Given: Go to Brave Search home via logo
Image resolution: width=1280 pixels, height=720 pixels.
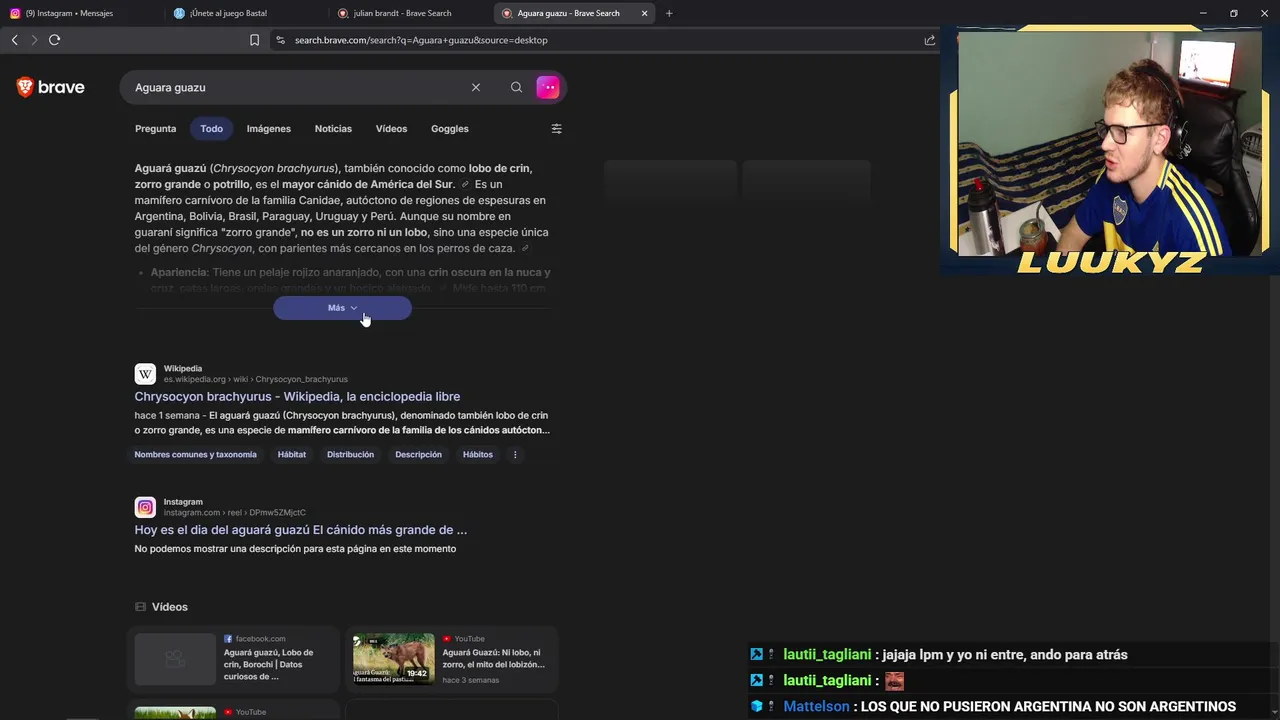Looking at the screenshot, I should pyautogui.click(x=50, y=87).
